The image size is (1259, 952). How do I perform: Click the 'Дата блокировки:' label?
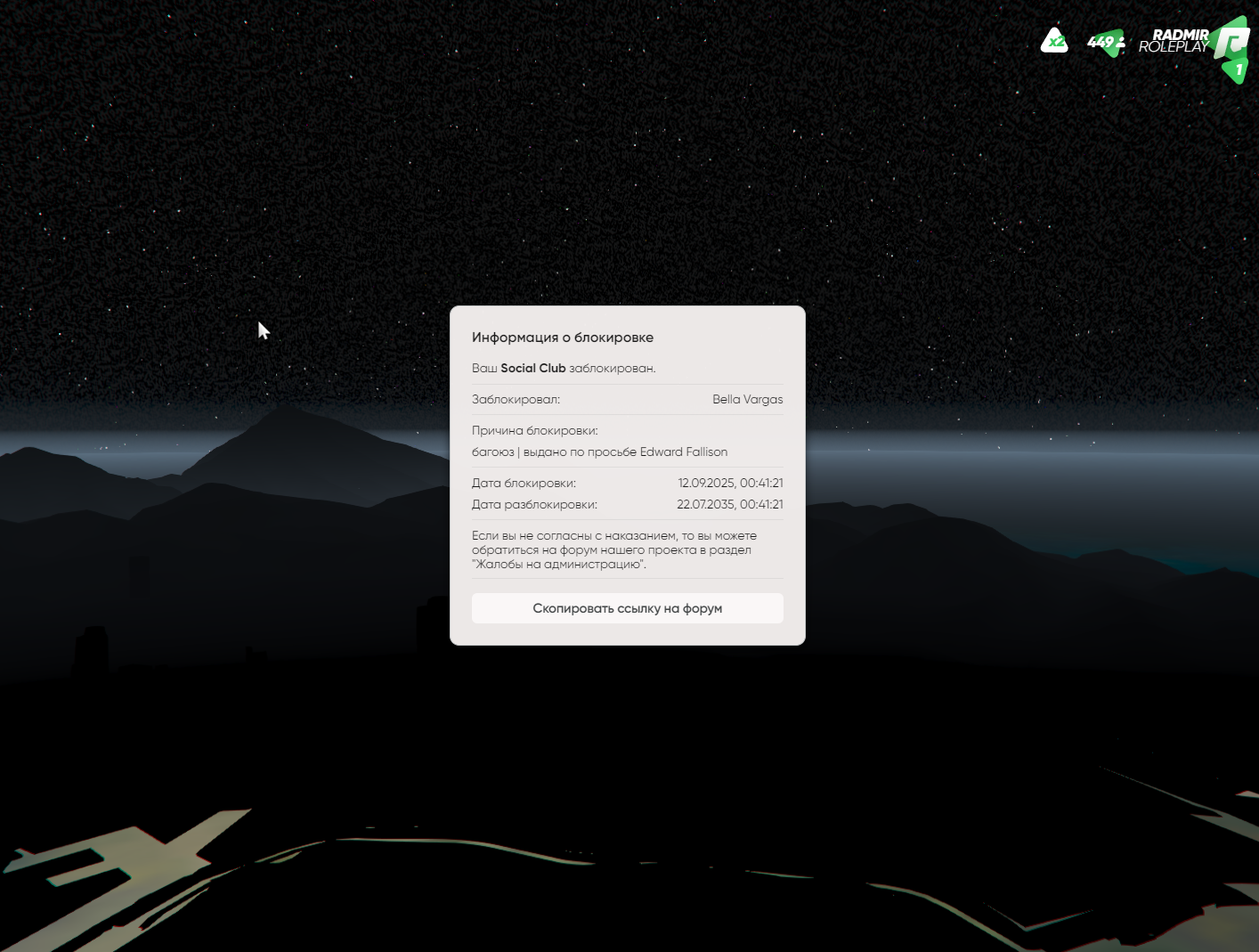tap(524, 483)
